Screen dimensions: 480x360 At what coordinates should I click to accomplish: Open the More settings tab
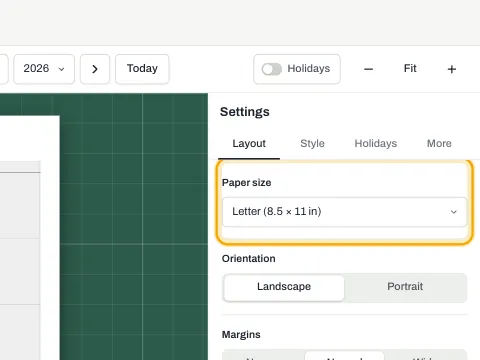tap(439, 144)
